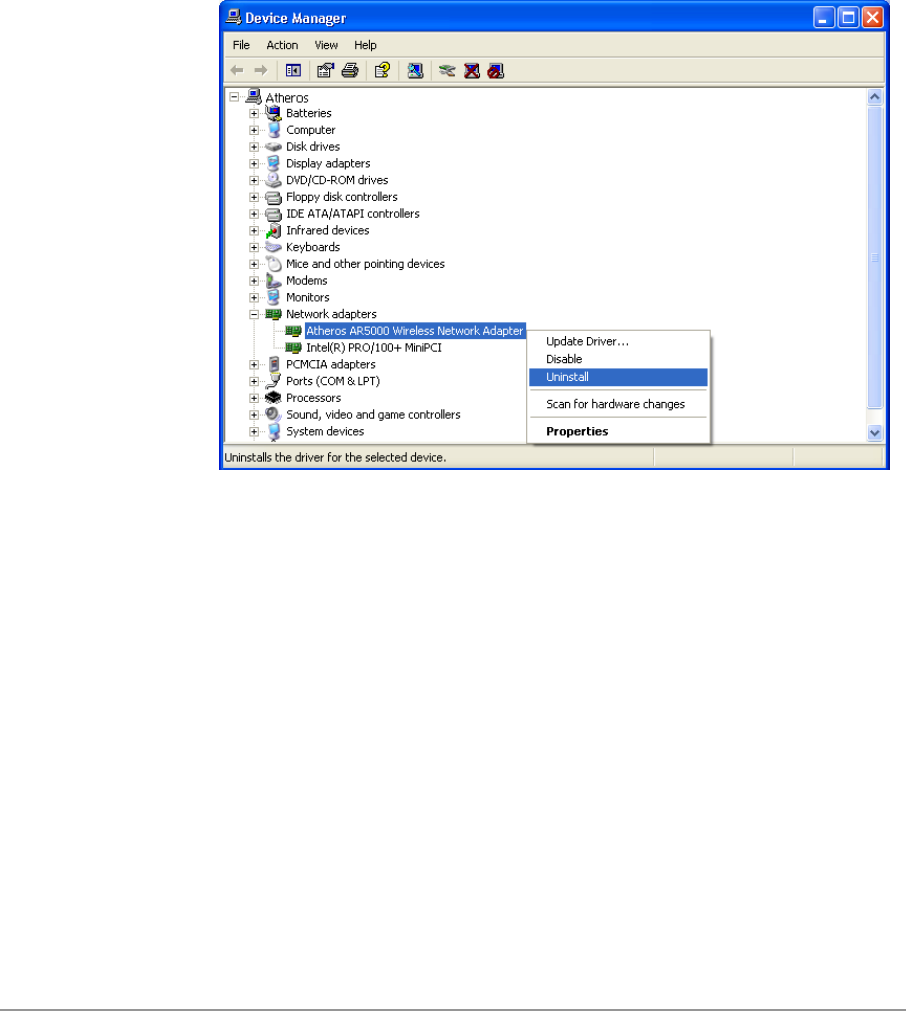Select Intel(R) PRO/100+ MiniPCI text
906x1011 pixels.
point(374,348)
